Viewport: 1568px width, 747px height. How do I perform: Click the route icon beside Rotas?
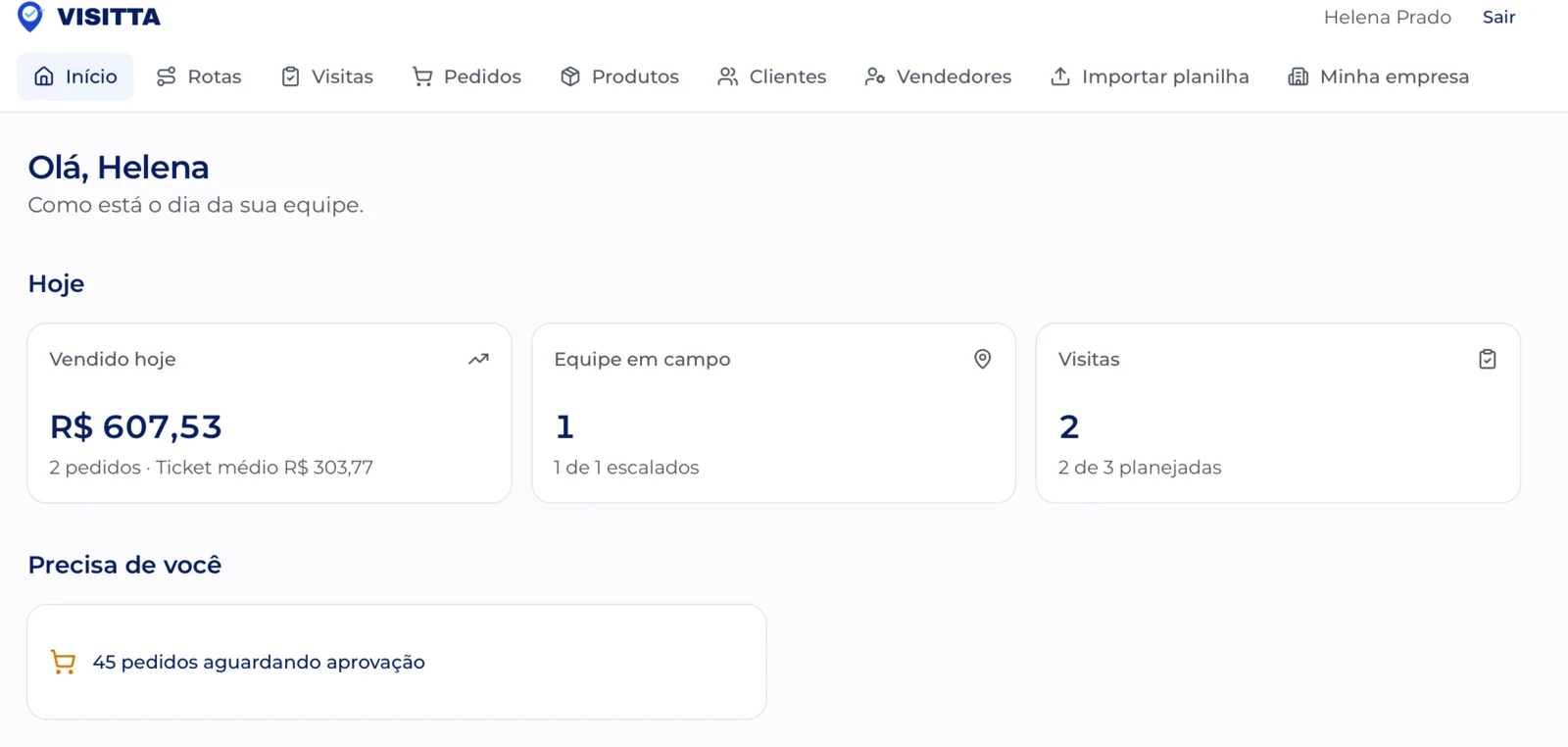click(x=167, y=76)
